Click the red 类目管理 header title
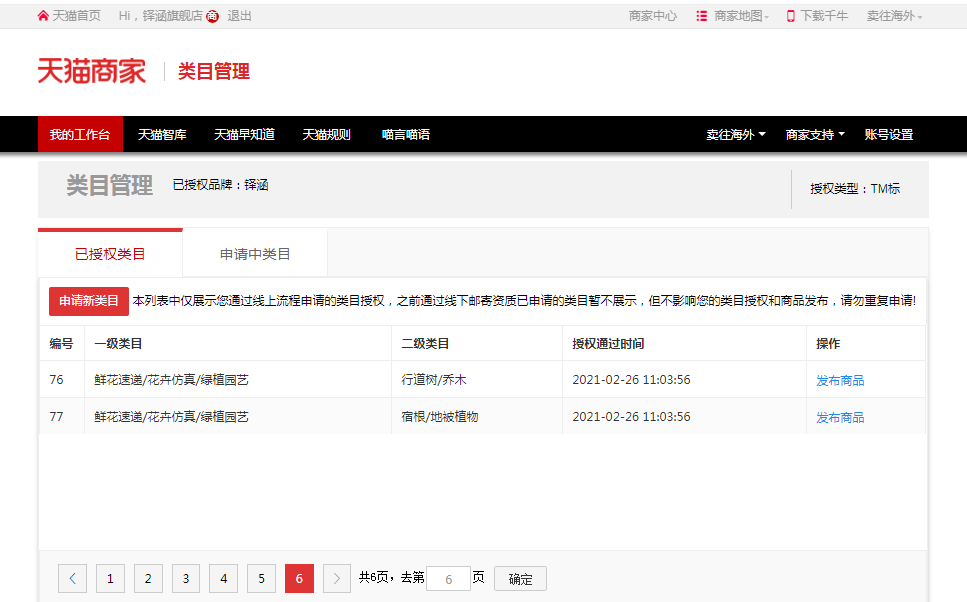Image resolution: width=967 pixels, height=602 pixels. pyautogui.click(x=214, y=72)
